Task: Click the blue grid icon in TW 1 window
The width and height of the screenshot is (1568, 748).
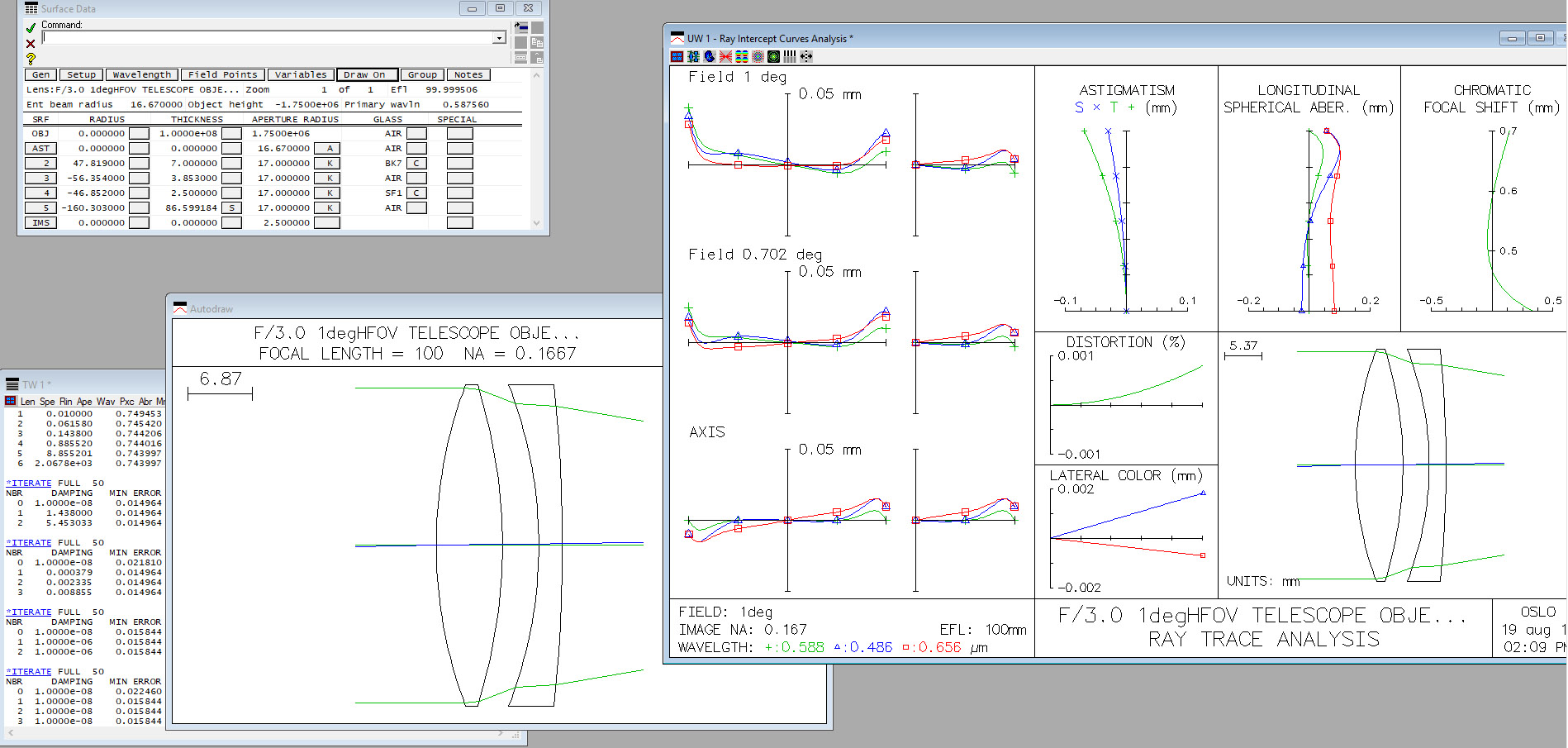Action: 11,401
